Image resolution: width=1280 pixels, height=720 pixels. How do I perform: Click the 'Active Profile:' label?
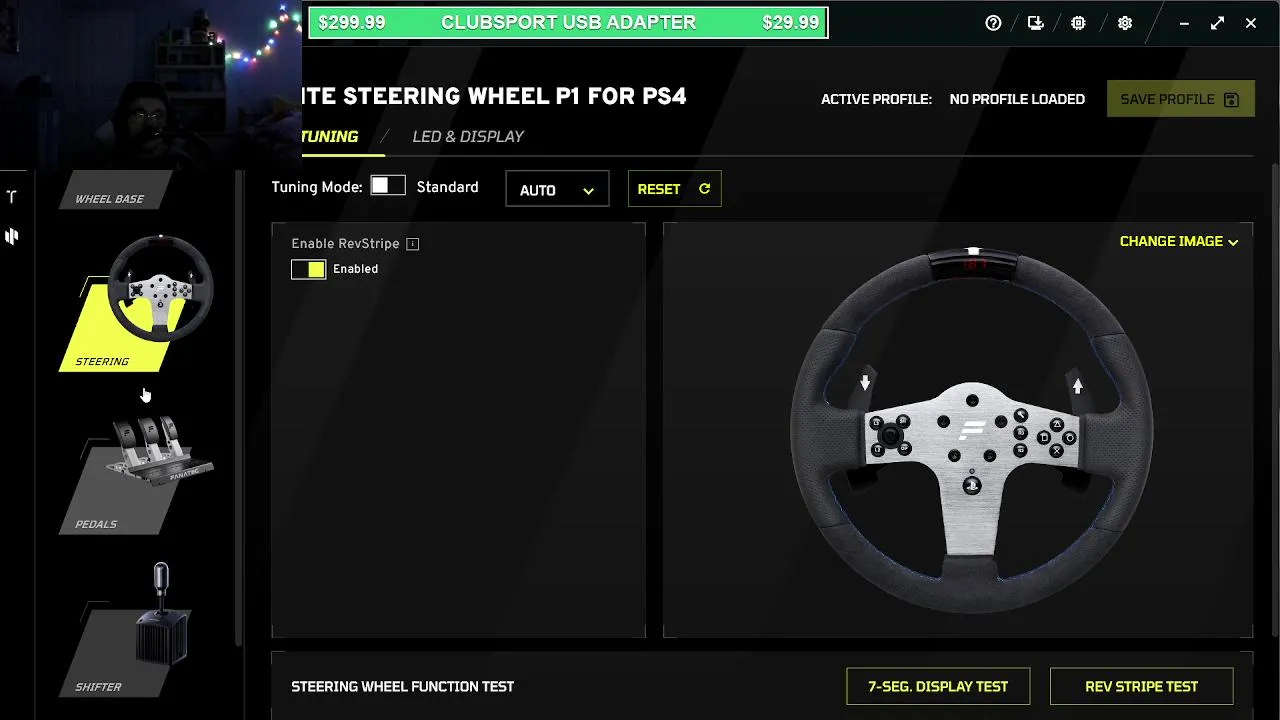876,99
